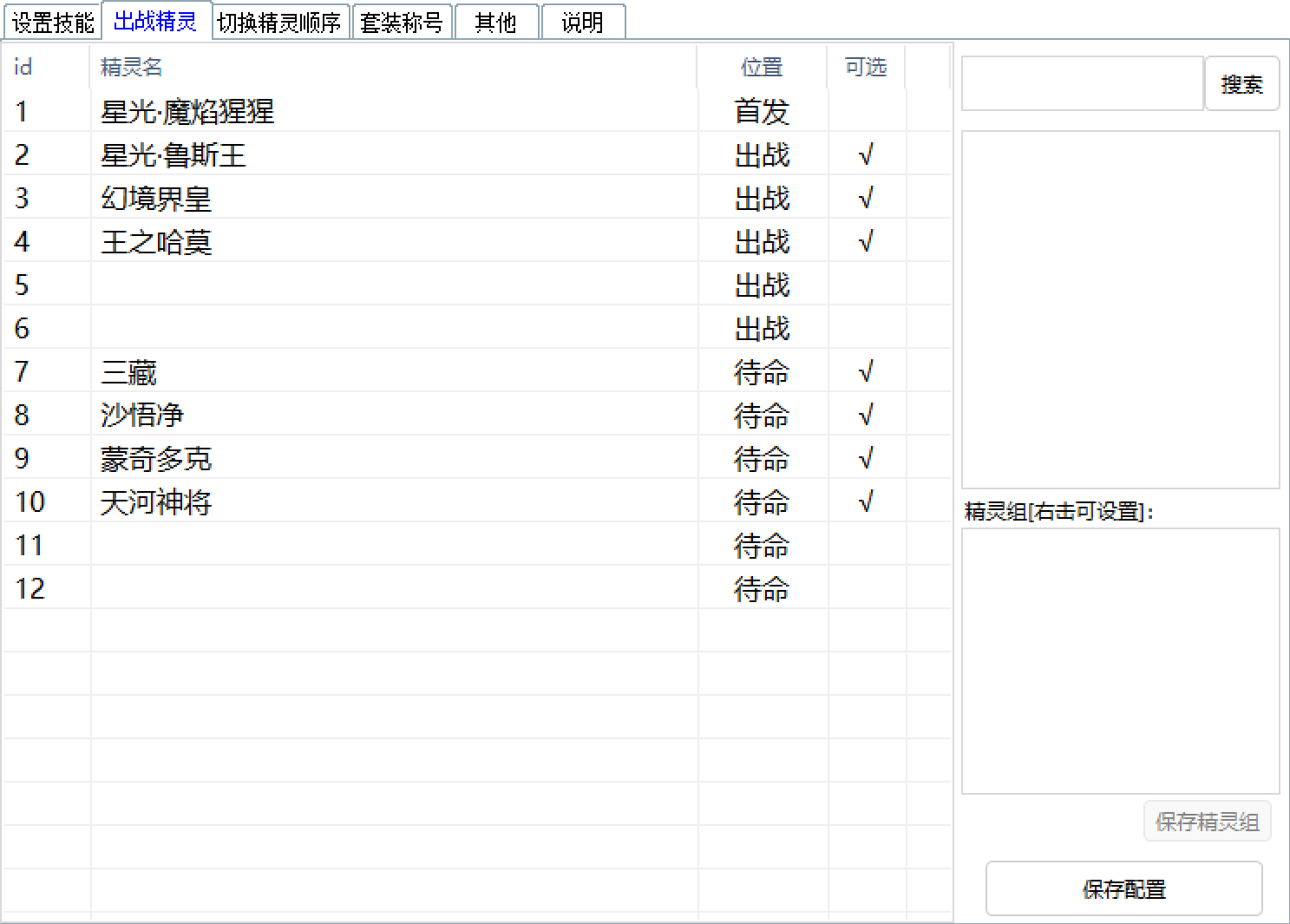Image resolution: width=1290 pixels, height=924 pixels.
Task: Toggle the 可选 checkmark for 天河神将
Action: point(866,501)
